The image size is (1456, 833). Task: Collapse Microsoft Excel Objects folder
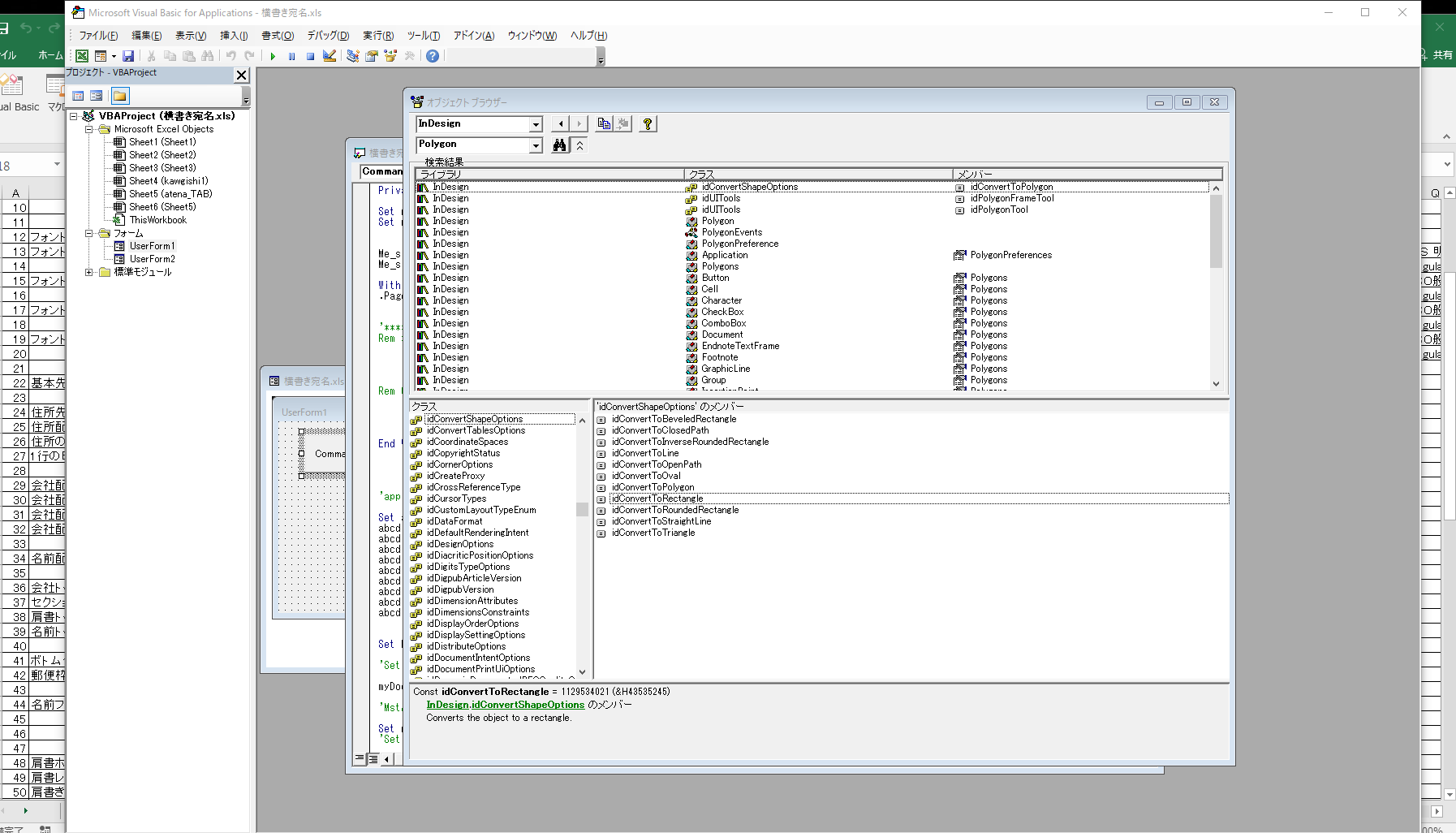pos(89,129)
